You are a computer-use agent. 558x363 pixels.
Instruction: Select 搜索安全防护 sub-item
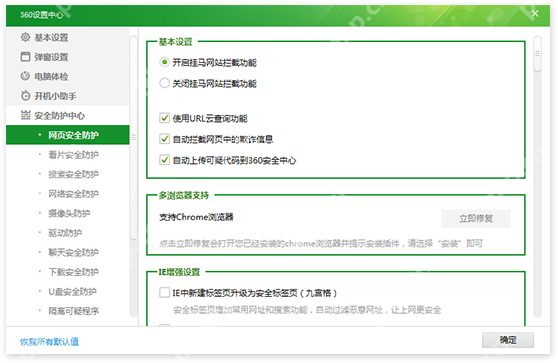pyautogui.click(x=67, y=174)
